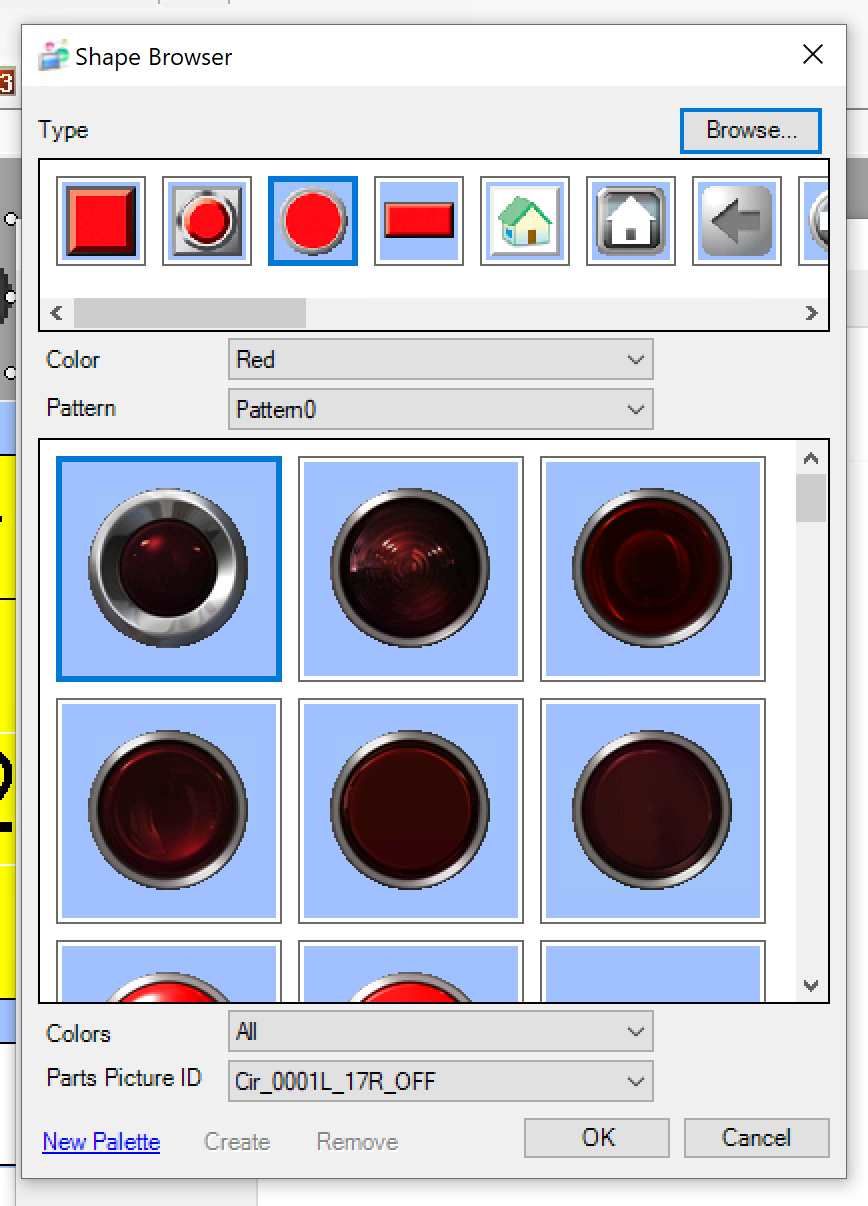Select the chrome-ringed dark red lamp thumbnail
The height and width of the screenshot is (1206, 868).
click(x=169, y=568)
